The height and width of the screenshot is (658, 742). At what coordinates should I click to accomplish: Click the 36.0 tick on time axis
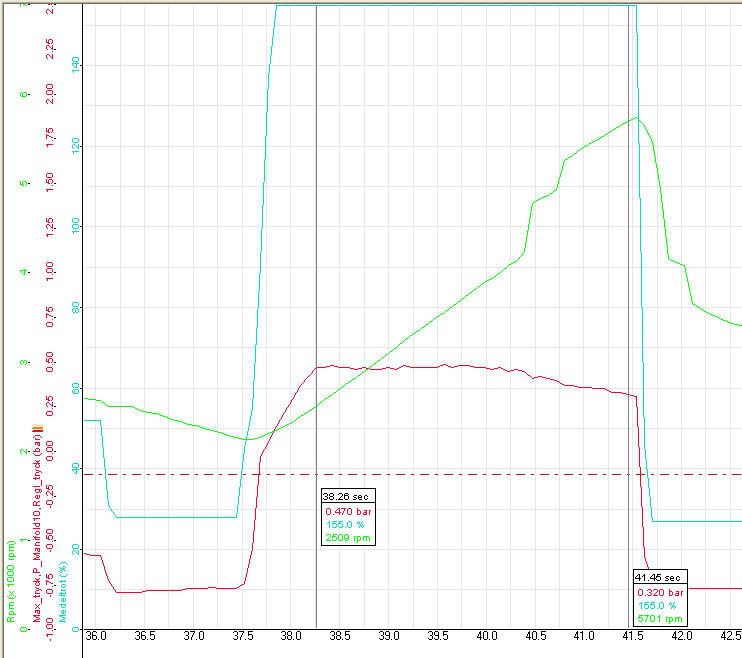[x=96, y=635]
